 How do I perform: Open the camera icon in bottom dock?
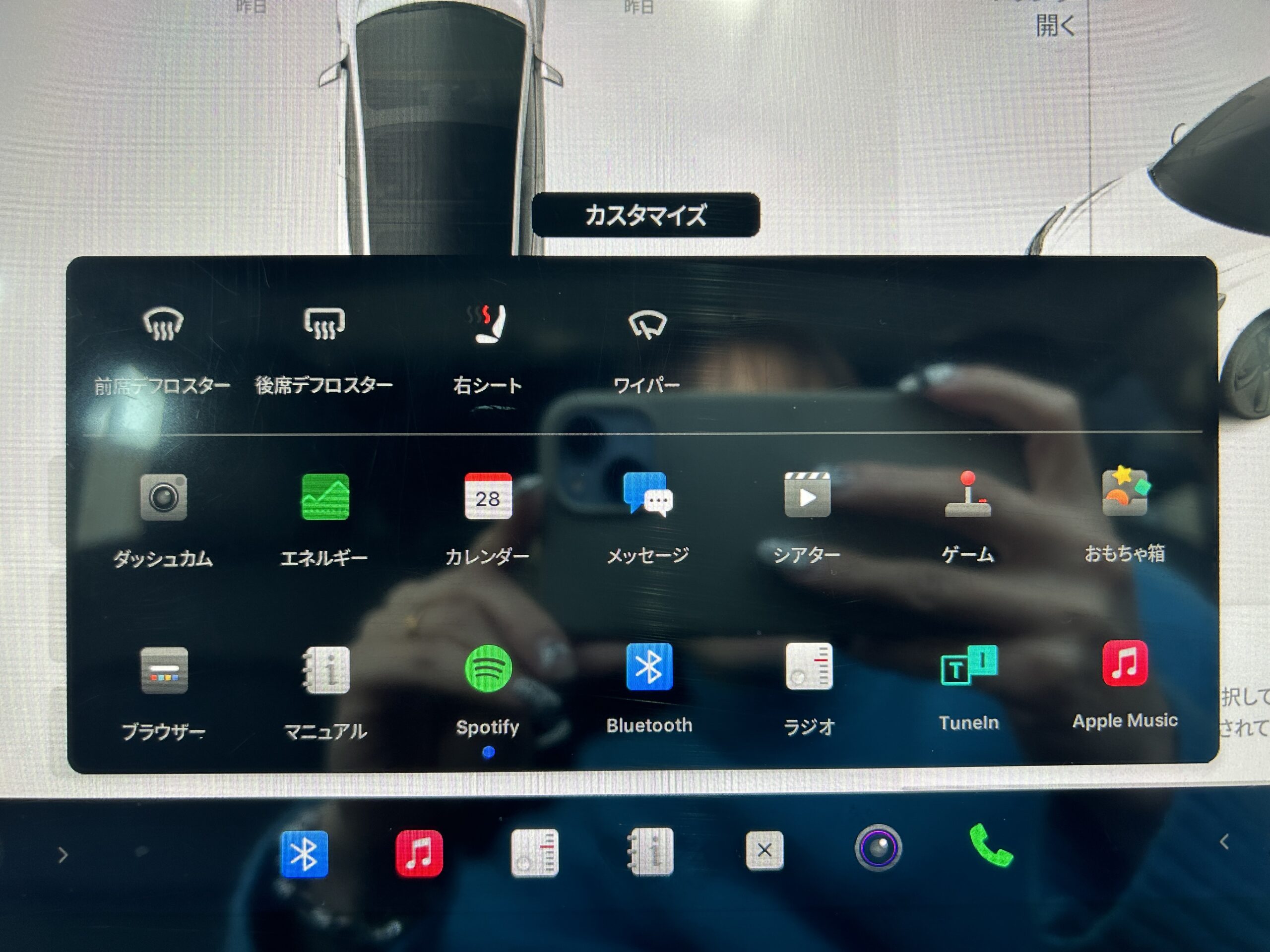click(x=878, y=848)
